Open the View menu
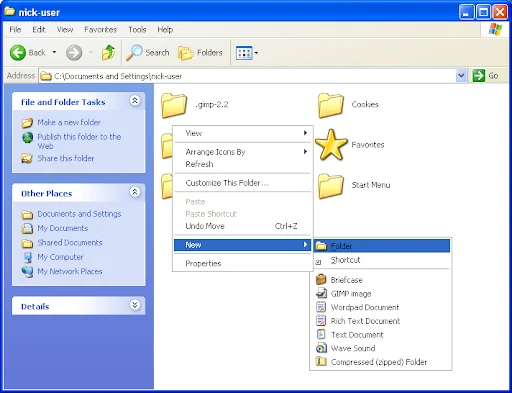 (x=65, y=30)
